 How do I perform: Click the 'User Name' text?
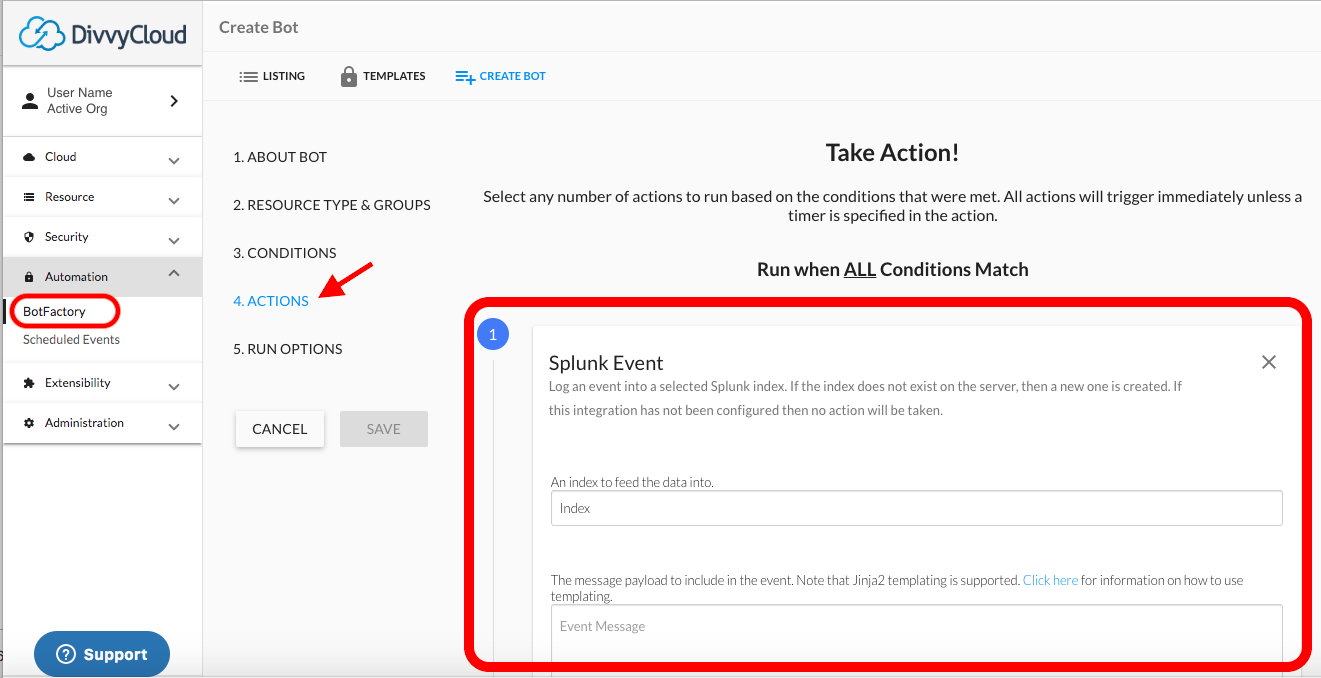(80, 92)
